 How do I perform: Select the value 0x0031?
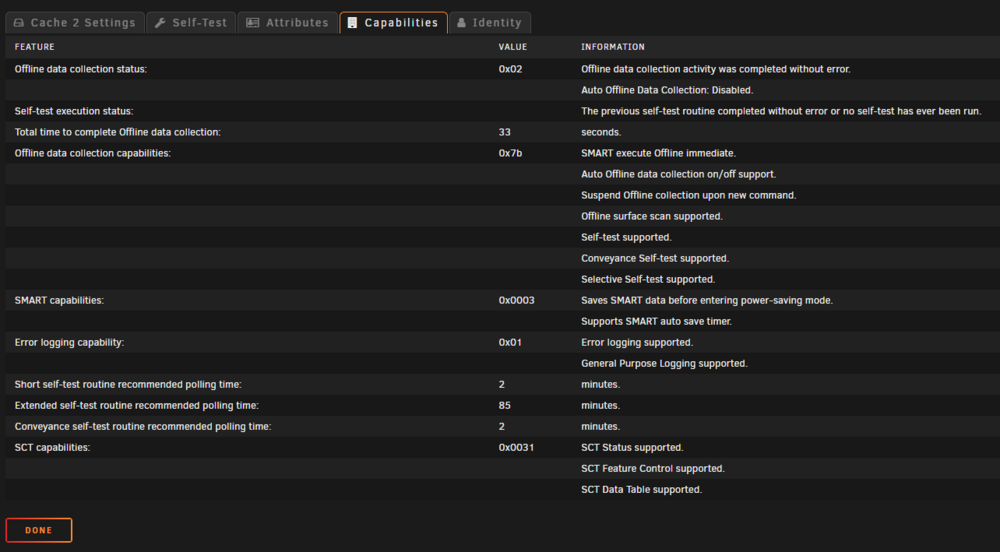coord(517,447)
